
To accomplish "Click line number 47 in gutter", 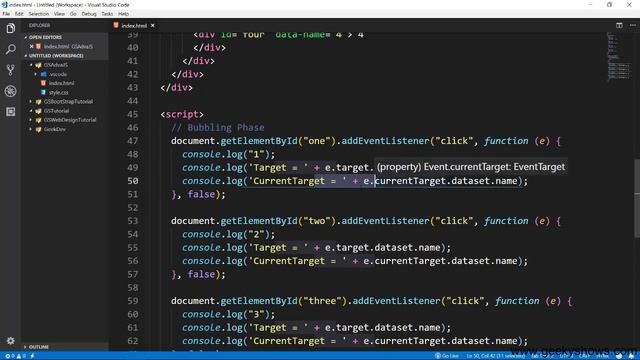I will pos(133,141).
